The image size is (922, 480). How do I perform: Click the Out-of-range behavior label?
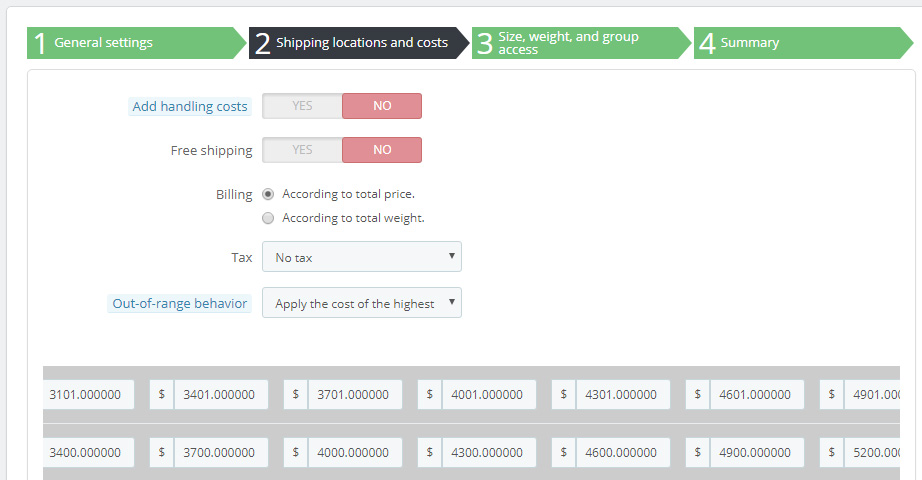[x=179, y=303]
